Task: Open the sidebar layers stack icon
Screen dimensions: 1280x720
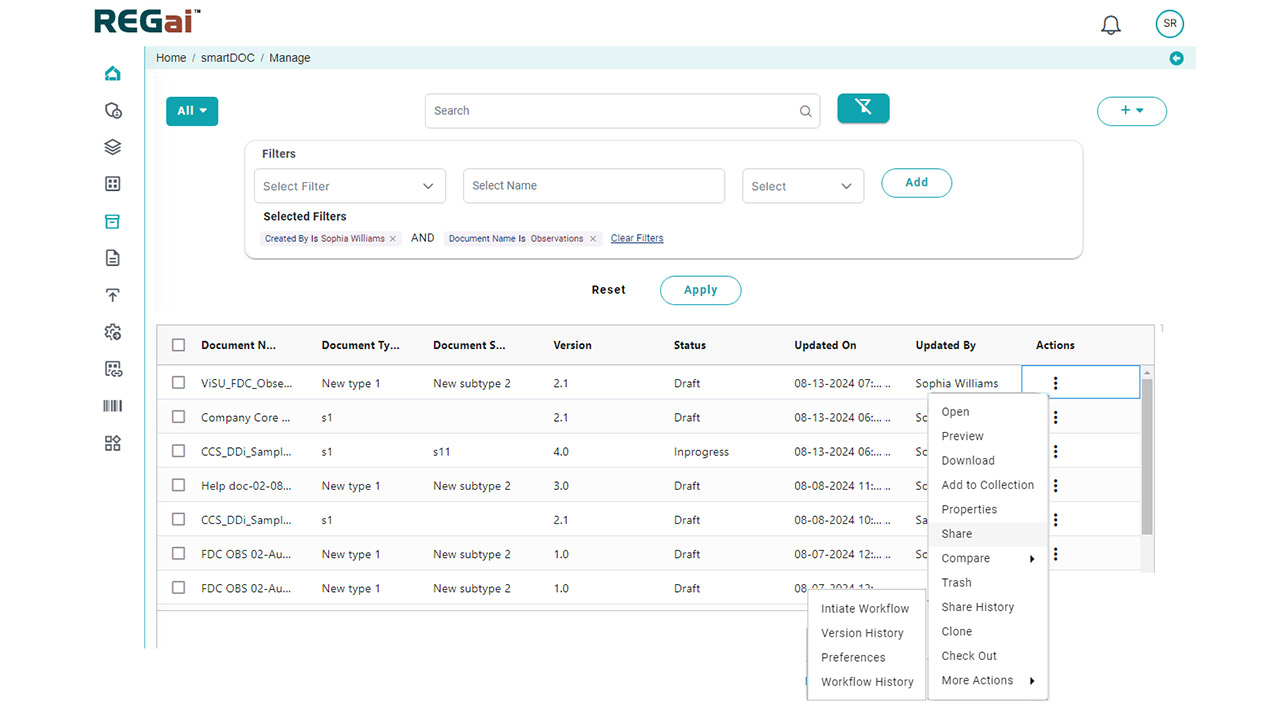Action: coord(113,147)
